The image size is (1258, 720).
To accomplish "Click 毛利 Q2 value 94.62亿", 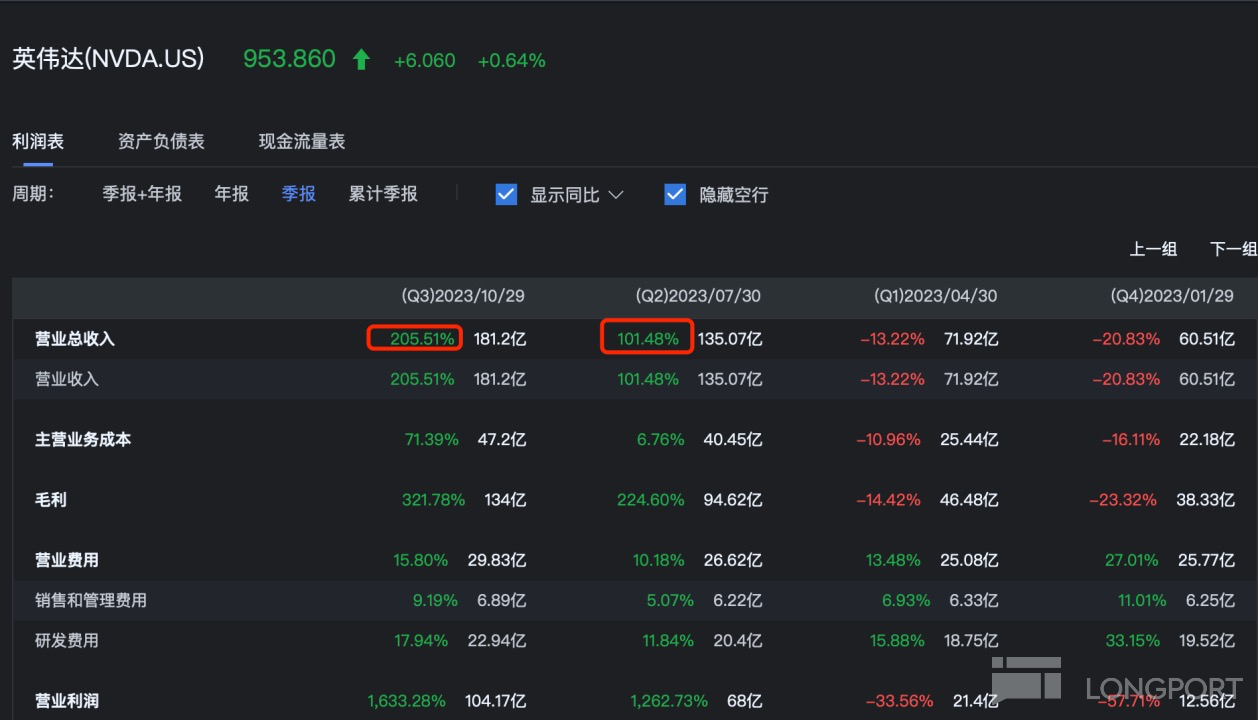I will tap(733, 499).
